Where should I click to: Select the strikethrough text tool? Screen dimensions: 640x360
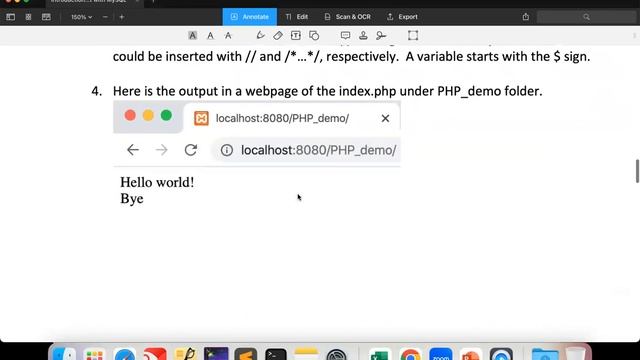click(x=228, y=36)
